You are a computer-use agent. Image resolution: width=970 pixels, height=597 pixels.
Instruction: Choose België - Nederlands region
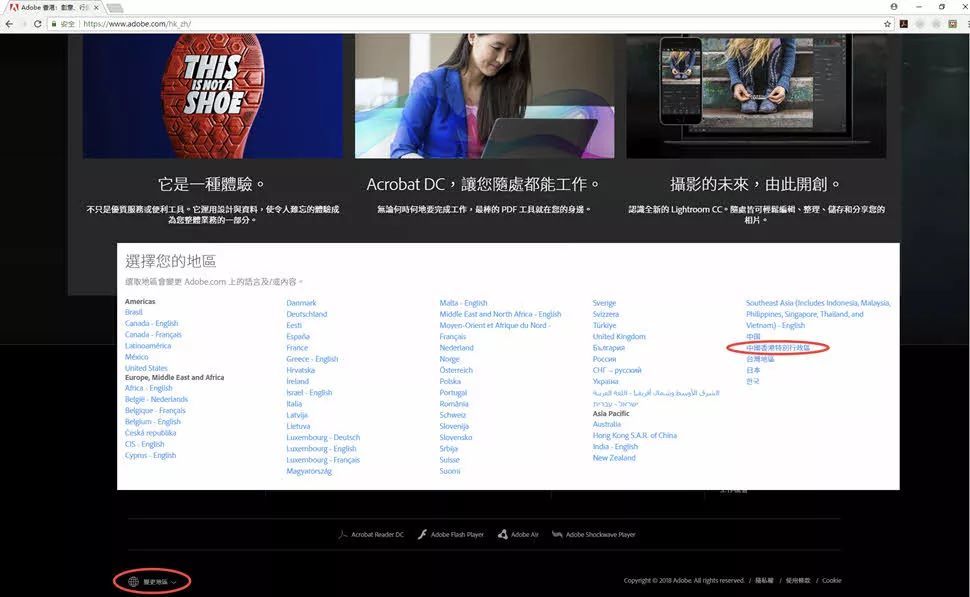[x=157, y=399]
